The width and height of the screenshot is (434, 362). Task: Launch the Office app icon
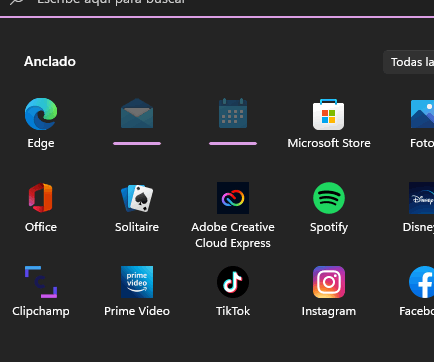pyautogui.click(x=41, y=198)
